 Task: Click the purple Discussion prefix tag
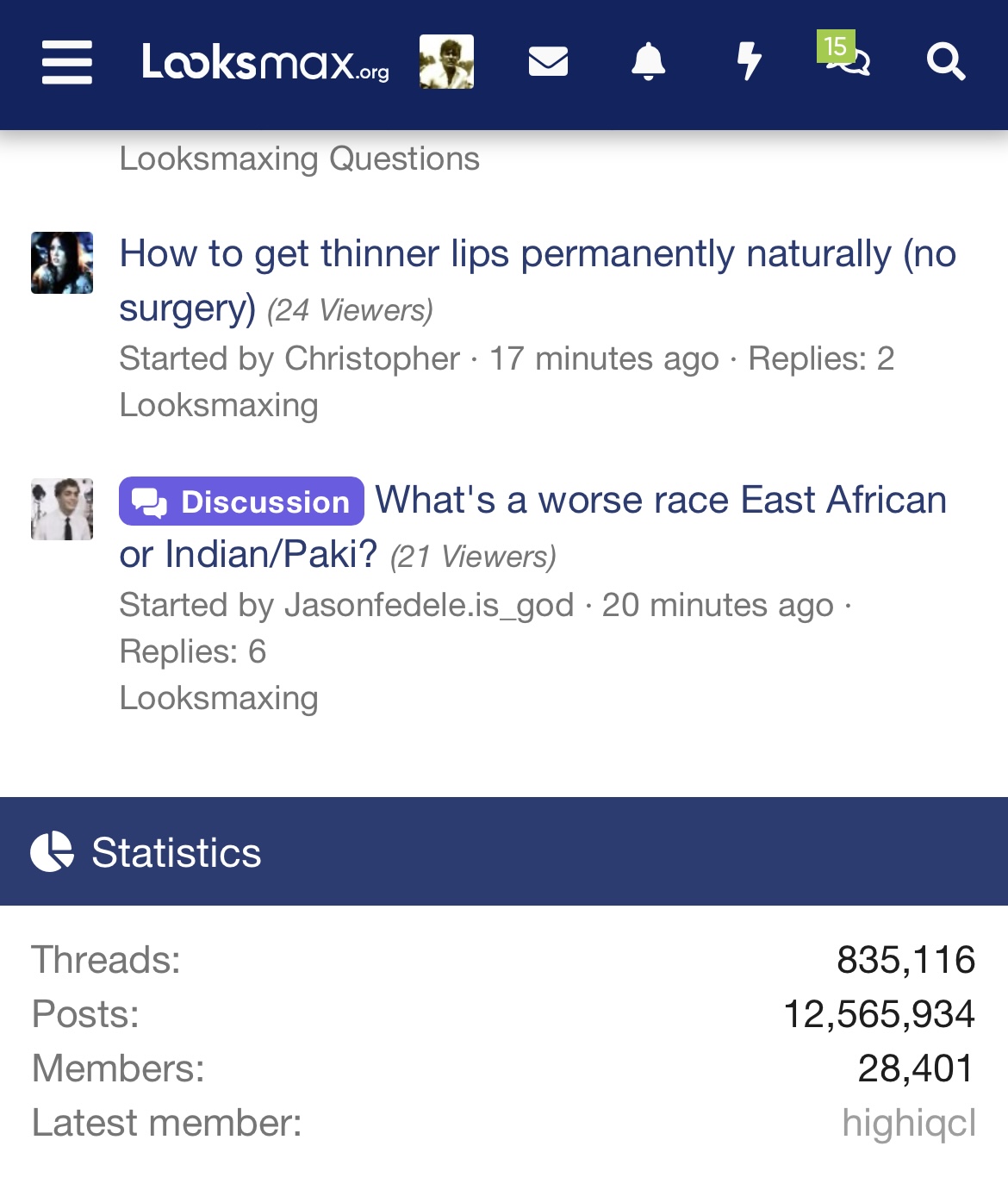[241, 501]
